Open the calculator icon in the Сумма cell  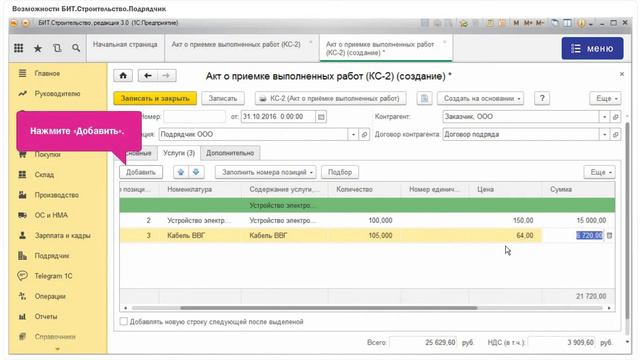[x=609, y=236]
